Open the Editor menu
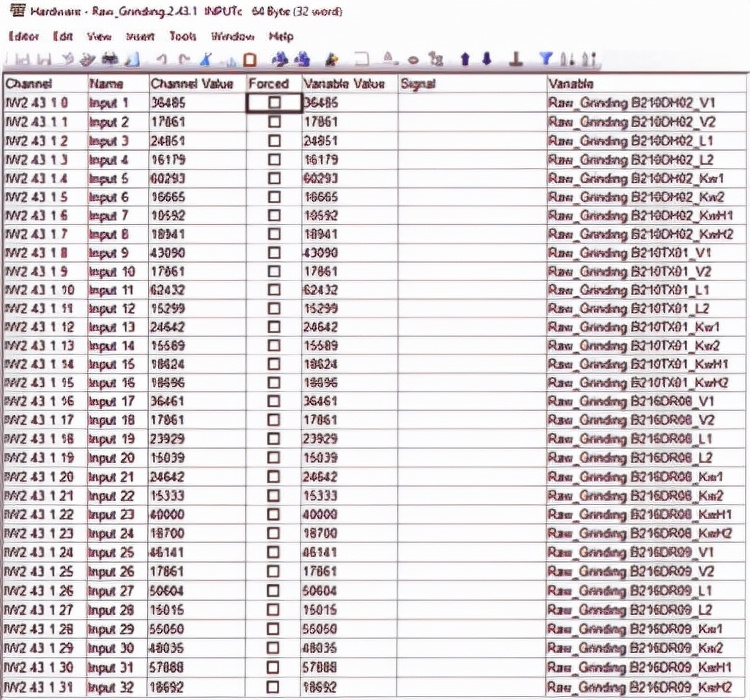Image resolution: width=750 pixels, height=700 pixels. tap(24, 36)
